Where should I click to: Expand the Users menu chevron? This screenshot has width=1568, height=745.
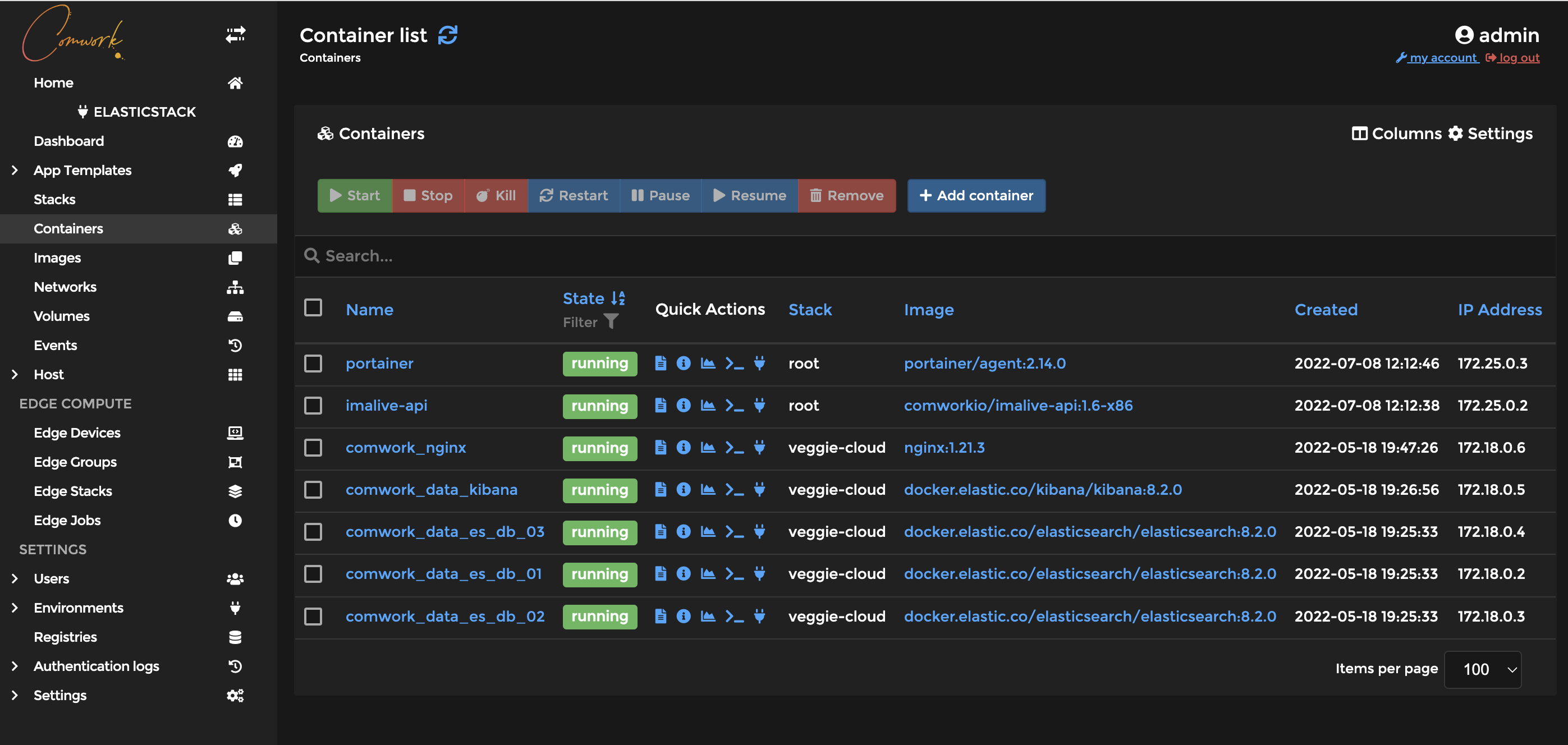click(x=15, y=578)
